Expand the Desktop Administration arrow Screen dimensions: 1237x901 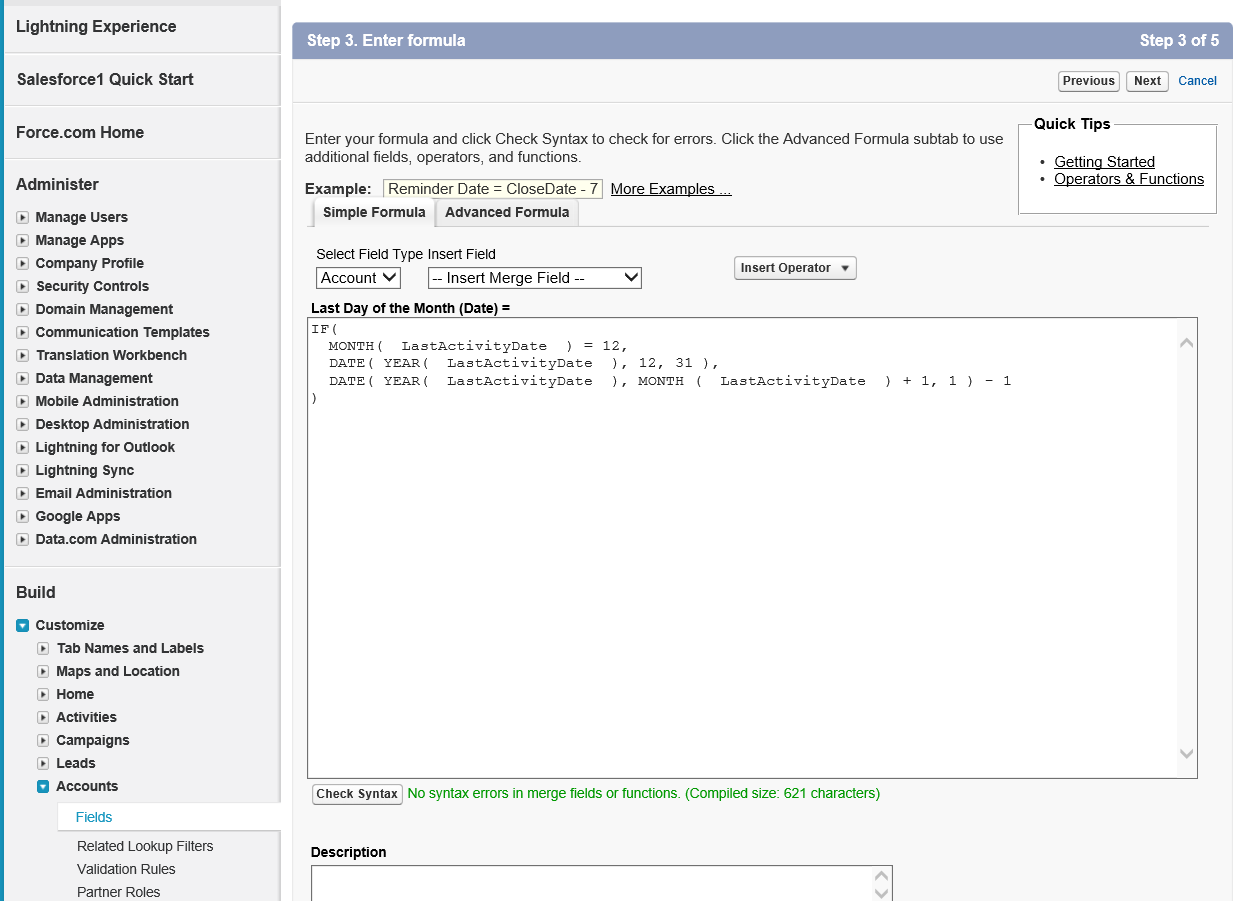coord(23,424)
